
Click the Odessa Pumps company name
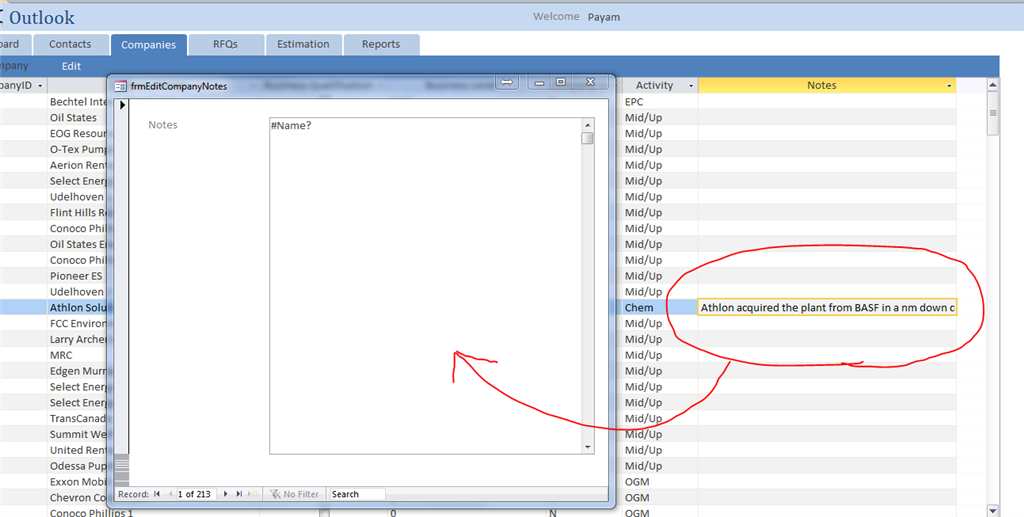pyautogui.click(x=78, y=466)
